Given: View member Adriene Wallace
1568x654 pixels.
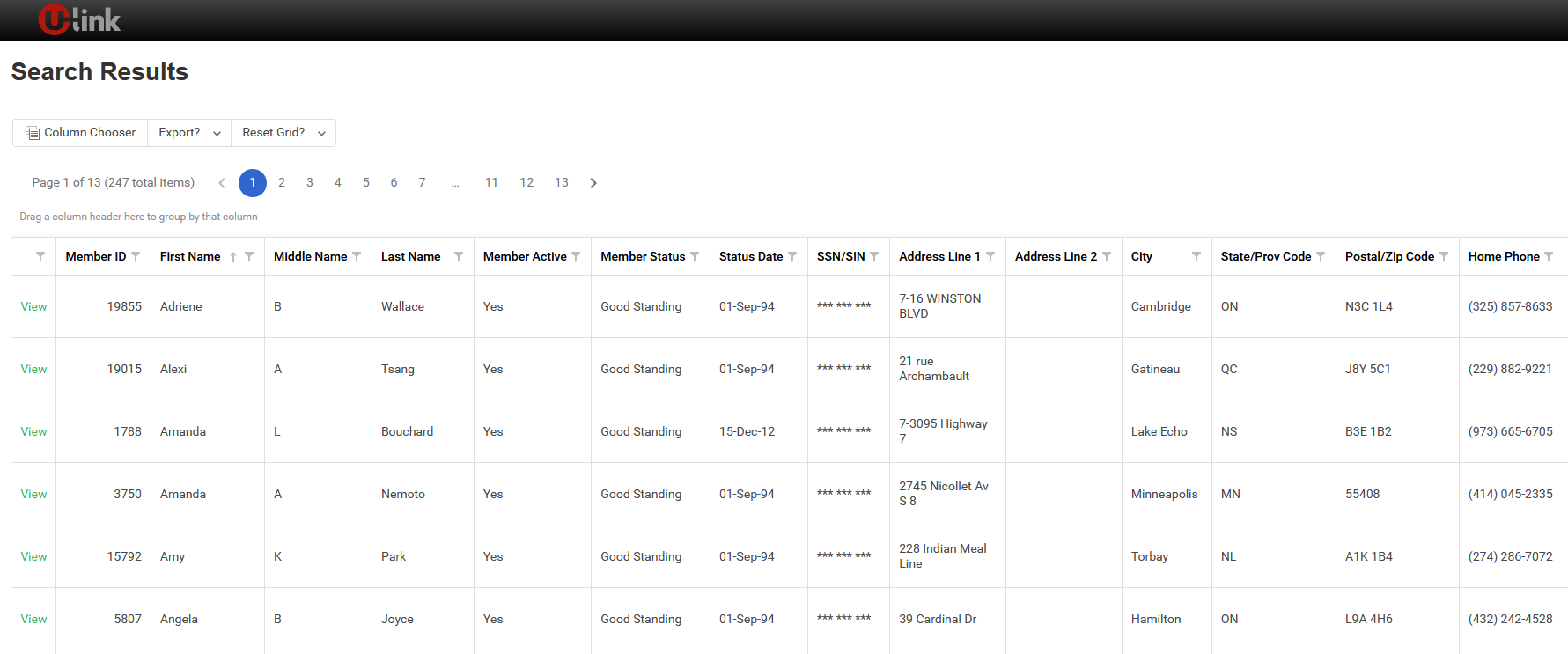Looking at the screenshot, I should [34, 306].
